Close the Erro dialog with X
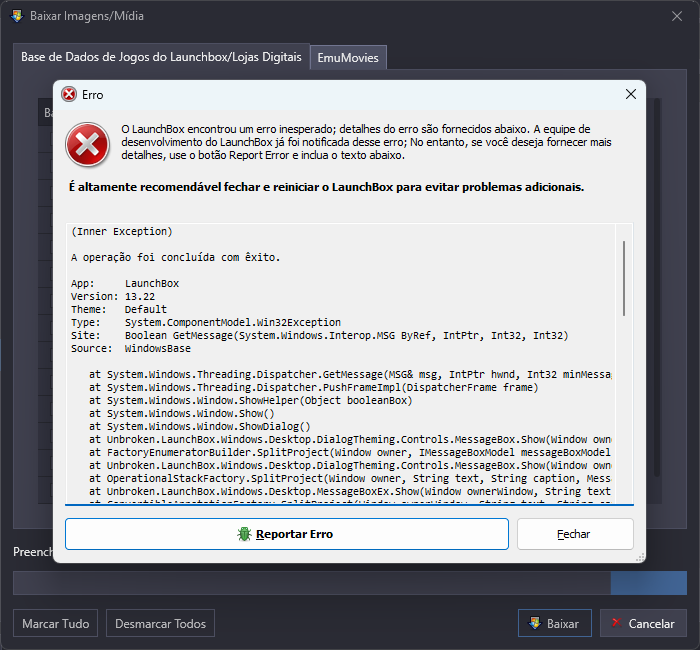700x650 pixels. click(x=631, y=94)
